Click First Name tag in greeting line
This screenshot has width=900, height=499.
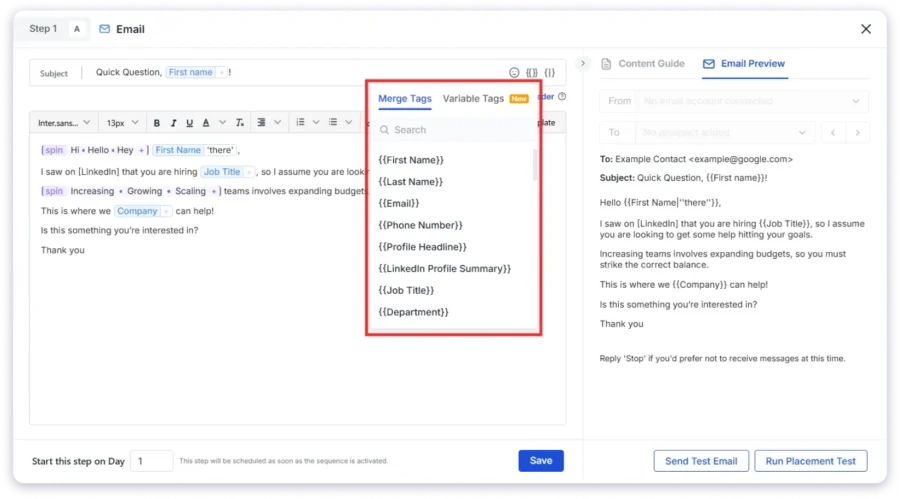coord(178,150)
